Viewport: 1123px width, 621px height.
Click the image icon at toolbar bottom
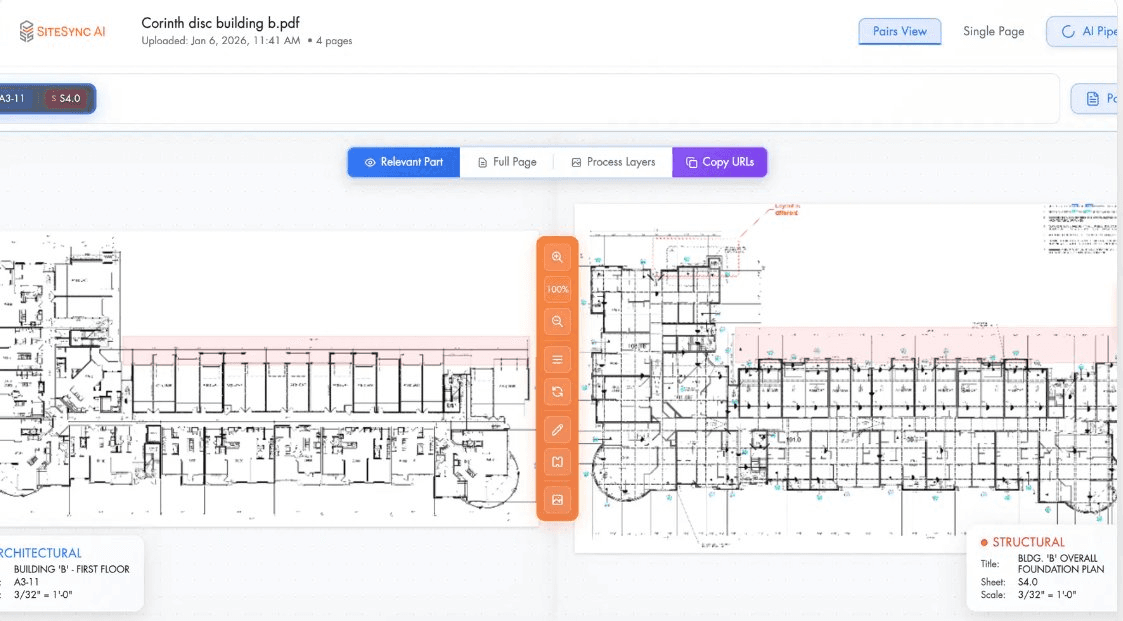click(x=557, y=499)
